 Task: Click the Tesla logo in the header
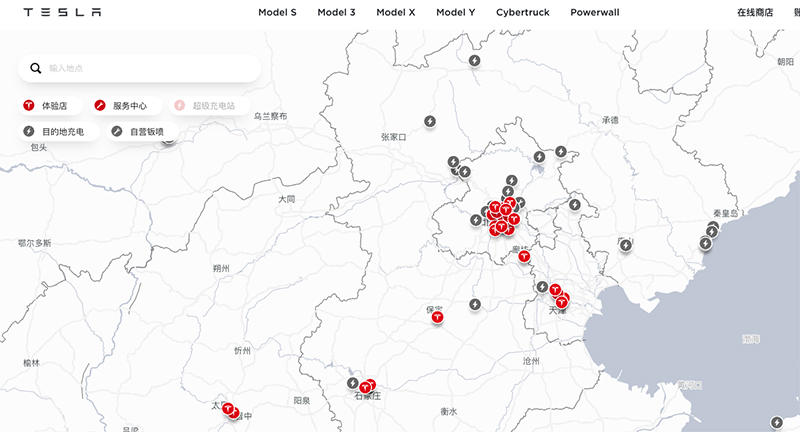62,13
